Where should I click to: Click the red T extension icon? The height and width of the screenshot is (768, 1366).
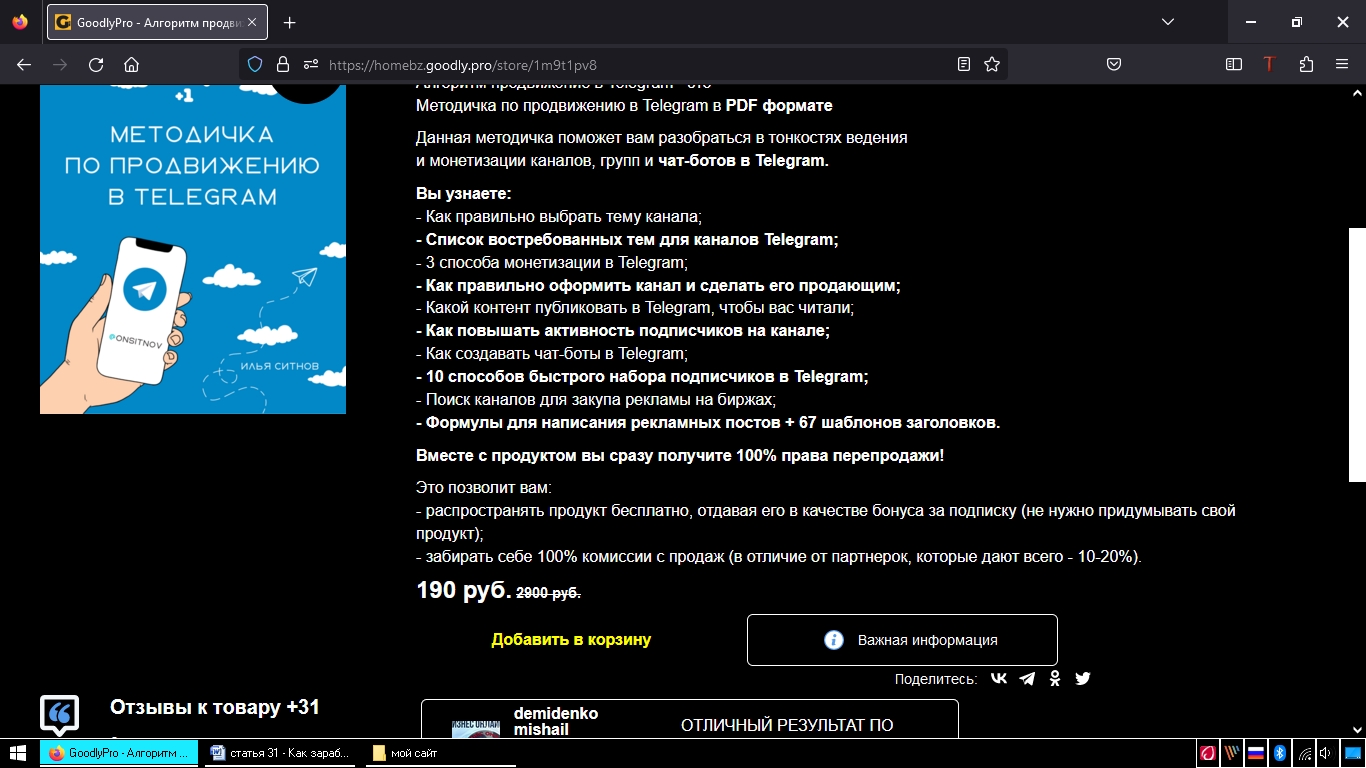(1269, 64)
